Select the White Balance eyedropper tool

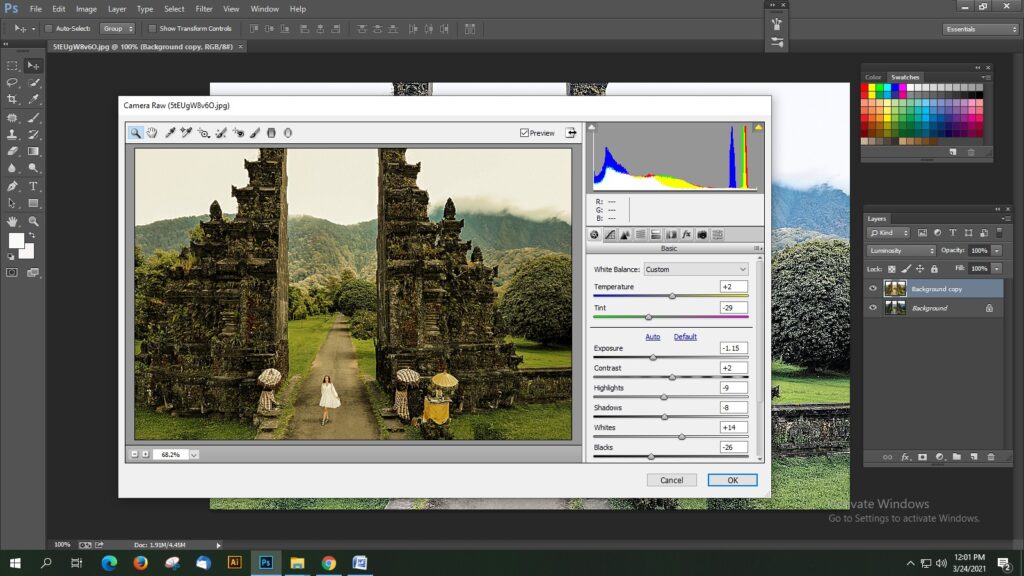tap(170, 133)
